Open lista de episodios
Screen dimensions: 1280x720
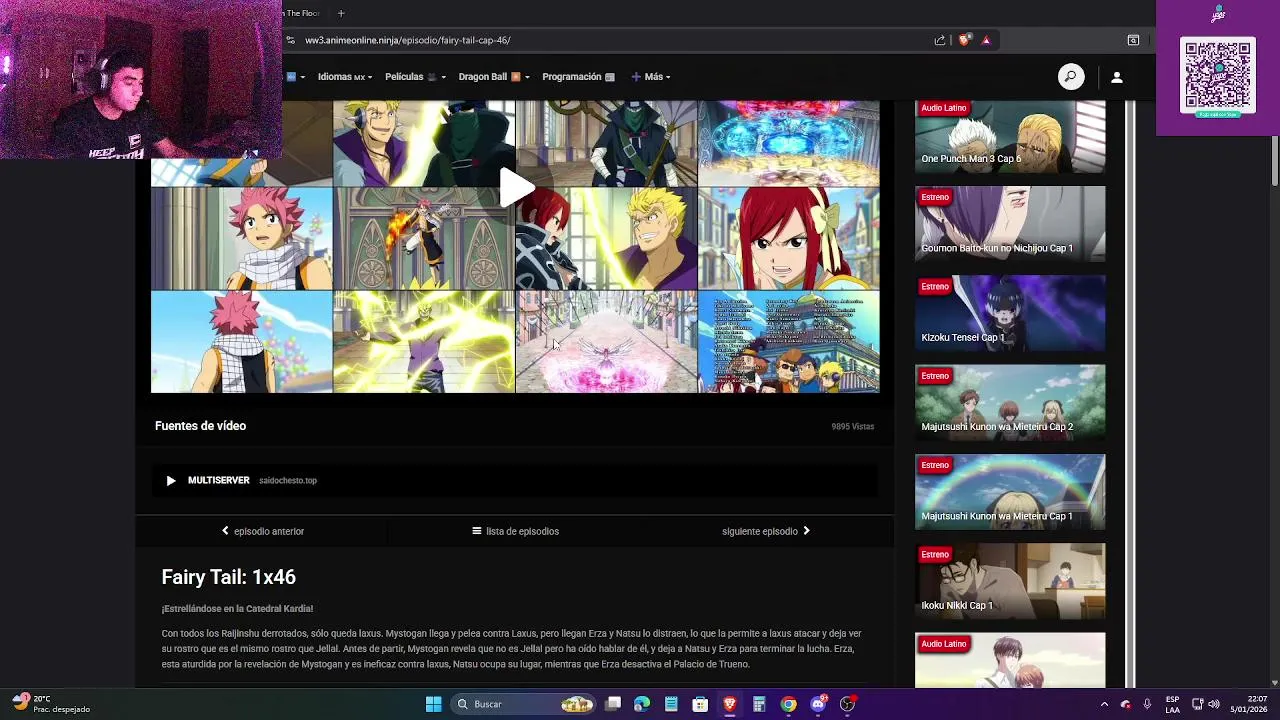click(515, 531)
